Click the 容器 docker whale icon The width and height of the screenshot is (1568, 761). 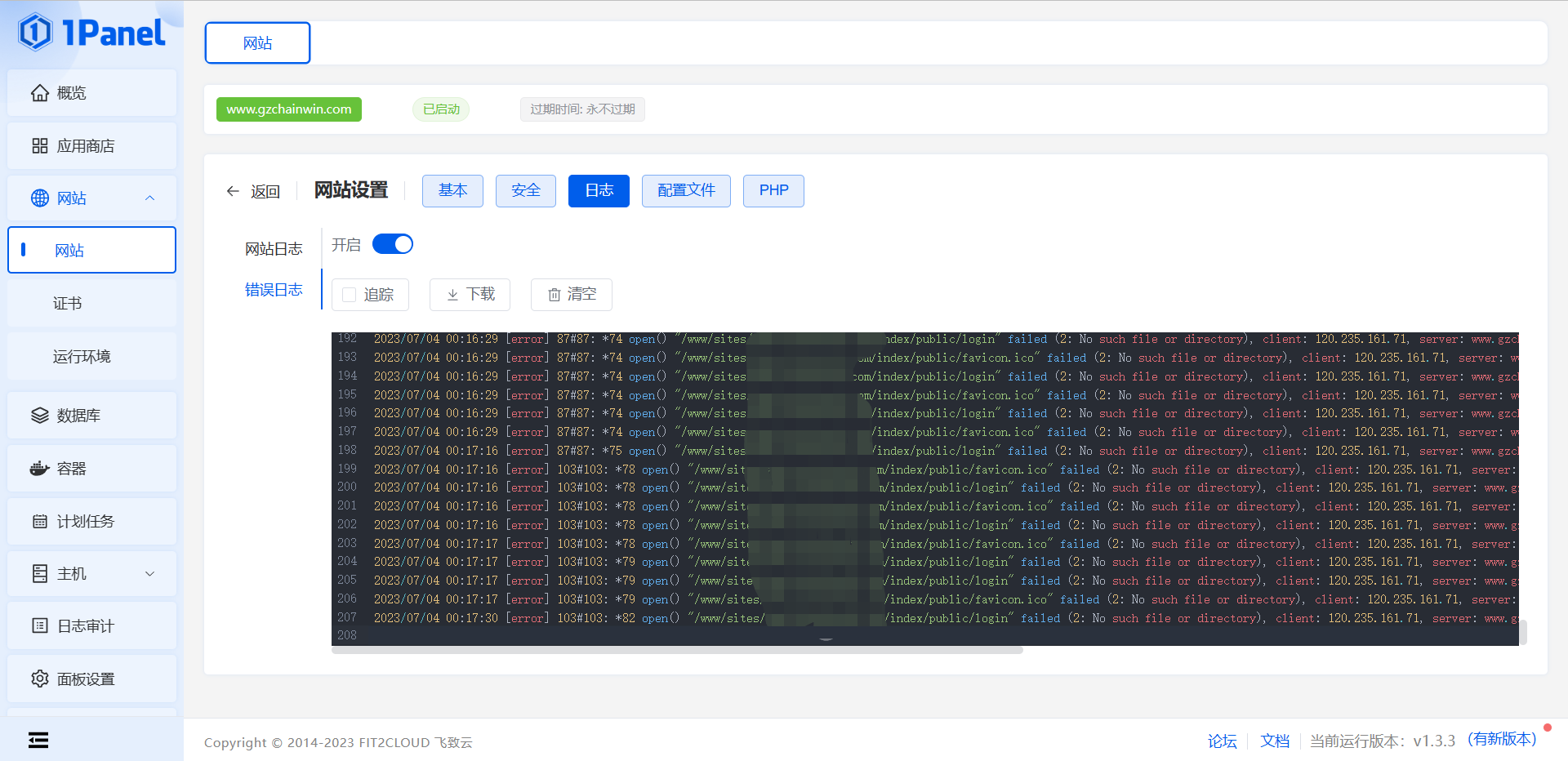(39, 469)
